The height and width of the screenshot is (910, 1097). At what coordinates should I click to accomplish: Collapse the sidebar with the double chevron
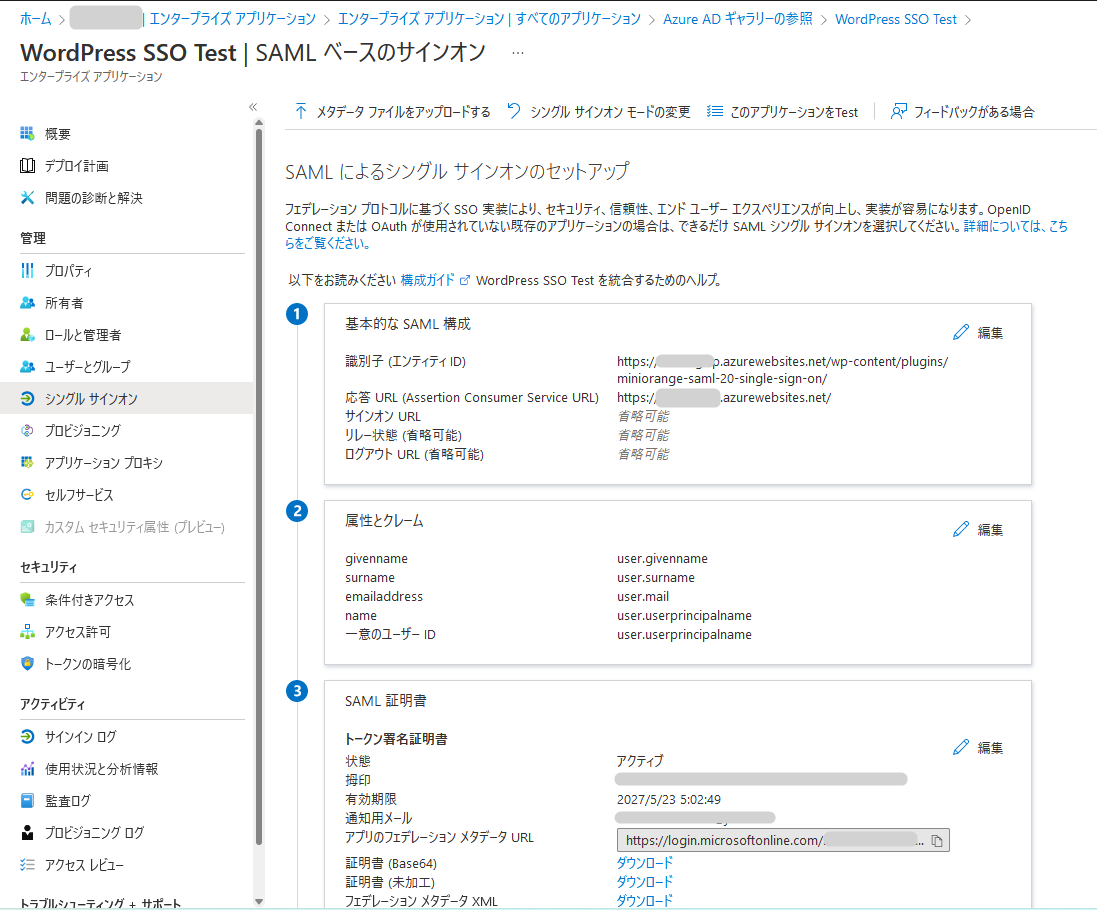click(x=253, y=107)
